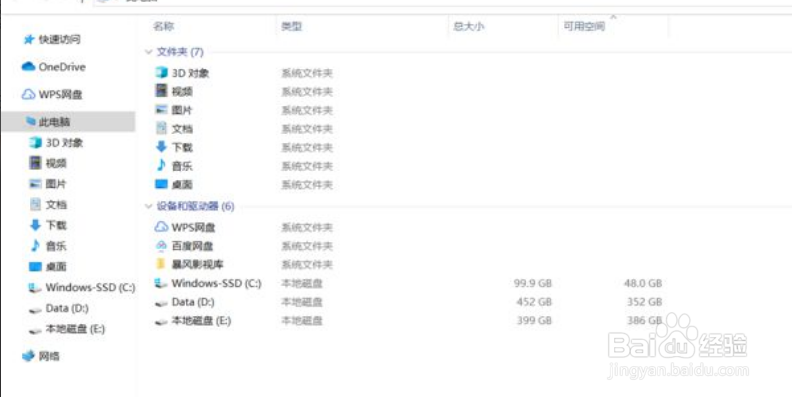Click the 音乐 note icon in sidebar
The height and width of the screenshot is (397, 792).
[35, 246]
